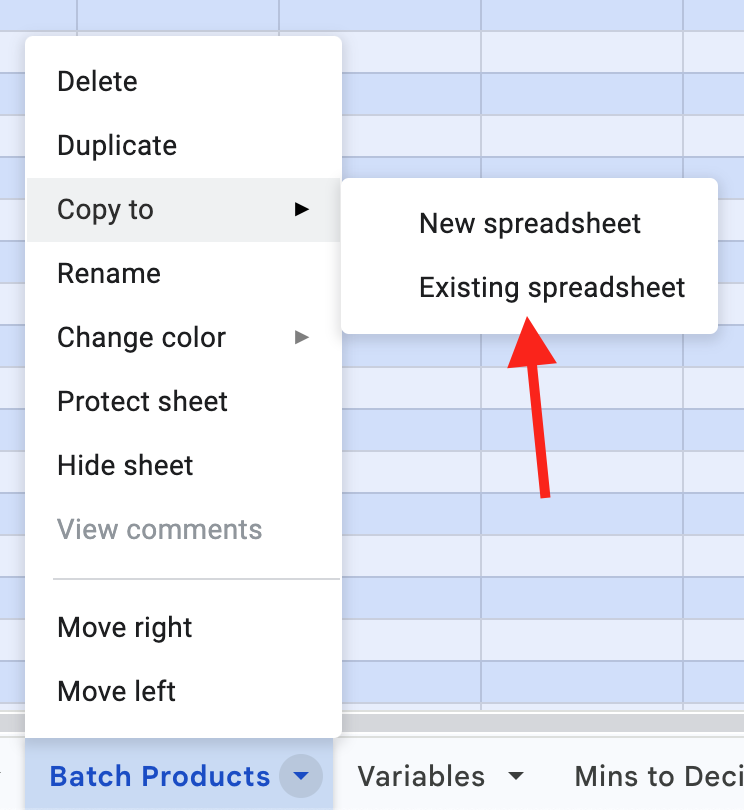Select Hide sheet from the menu
Screen dimensions: 744x810
point(126,466)
